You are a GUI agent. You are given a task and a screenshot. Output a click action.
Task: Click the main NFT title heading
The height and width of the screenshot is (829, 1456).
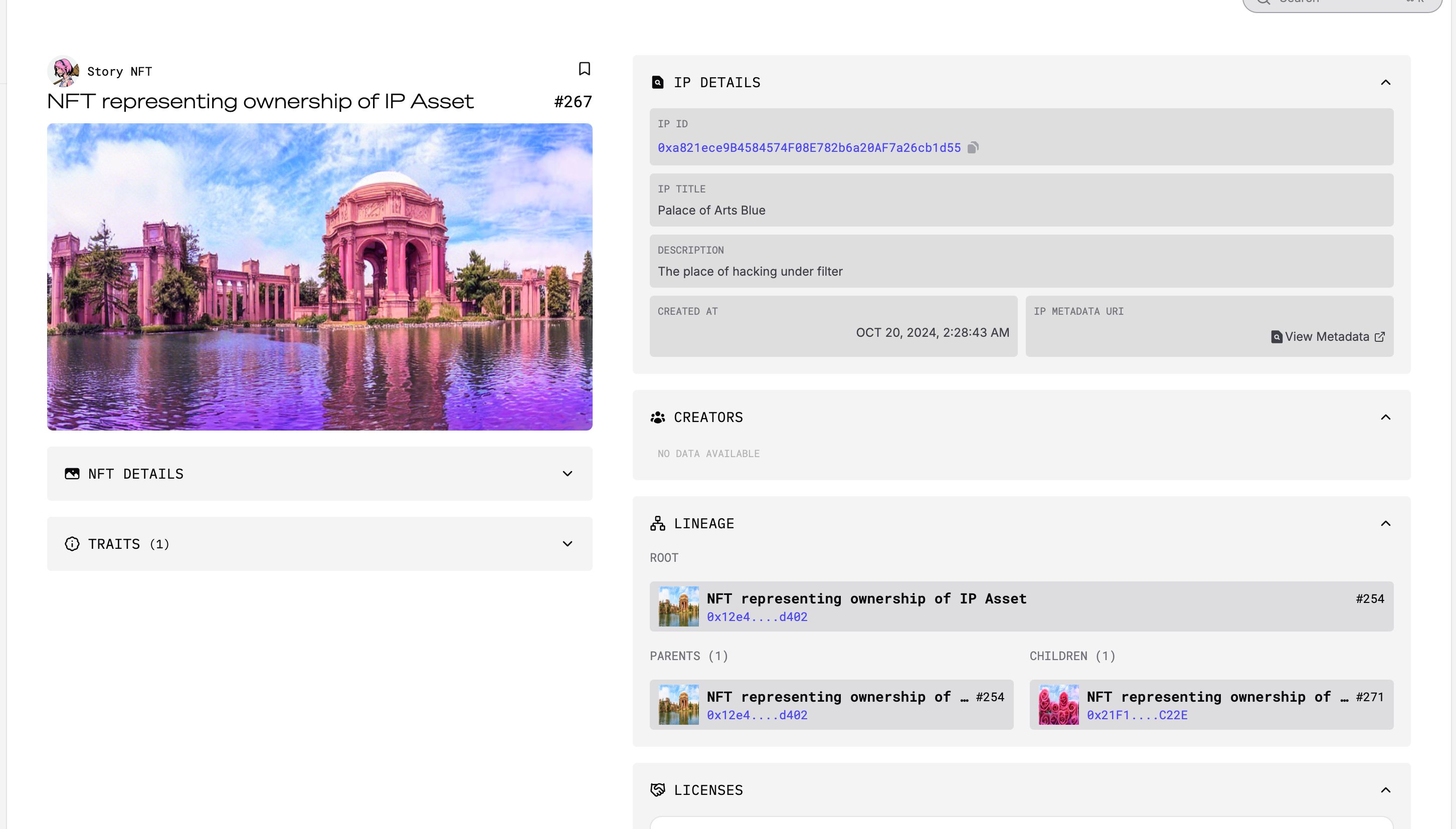260,101
